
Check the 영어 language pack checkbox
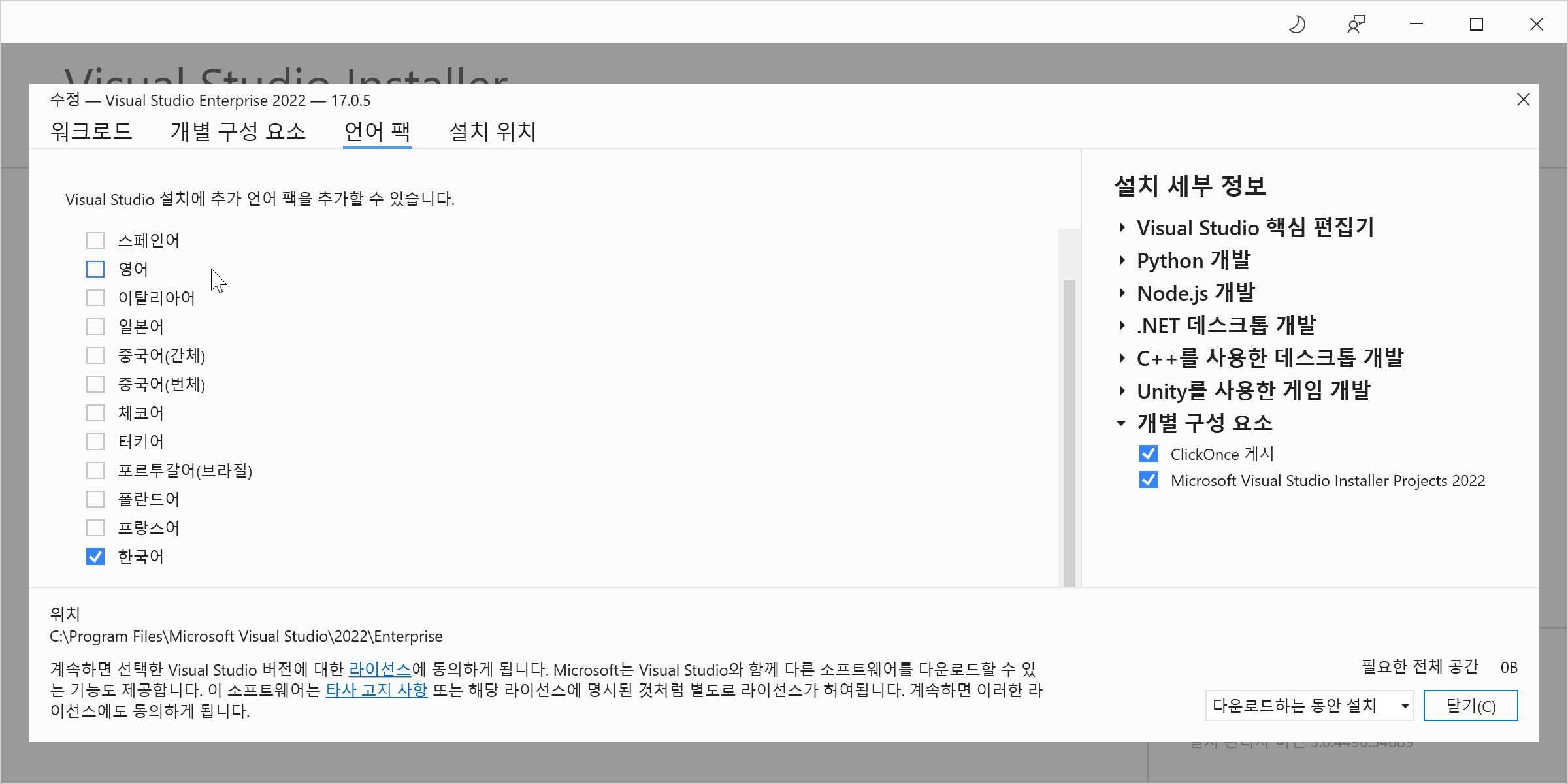95,269
